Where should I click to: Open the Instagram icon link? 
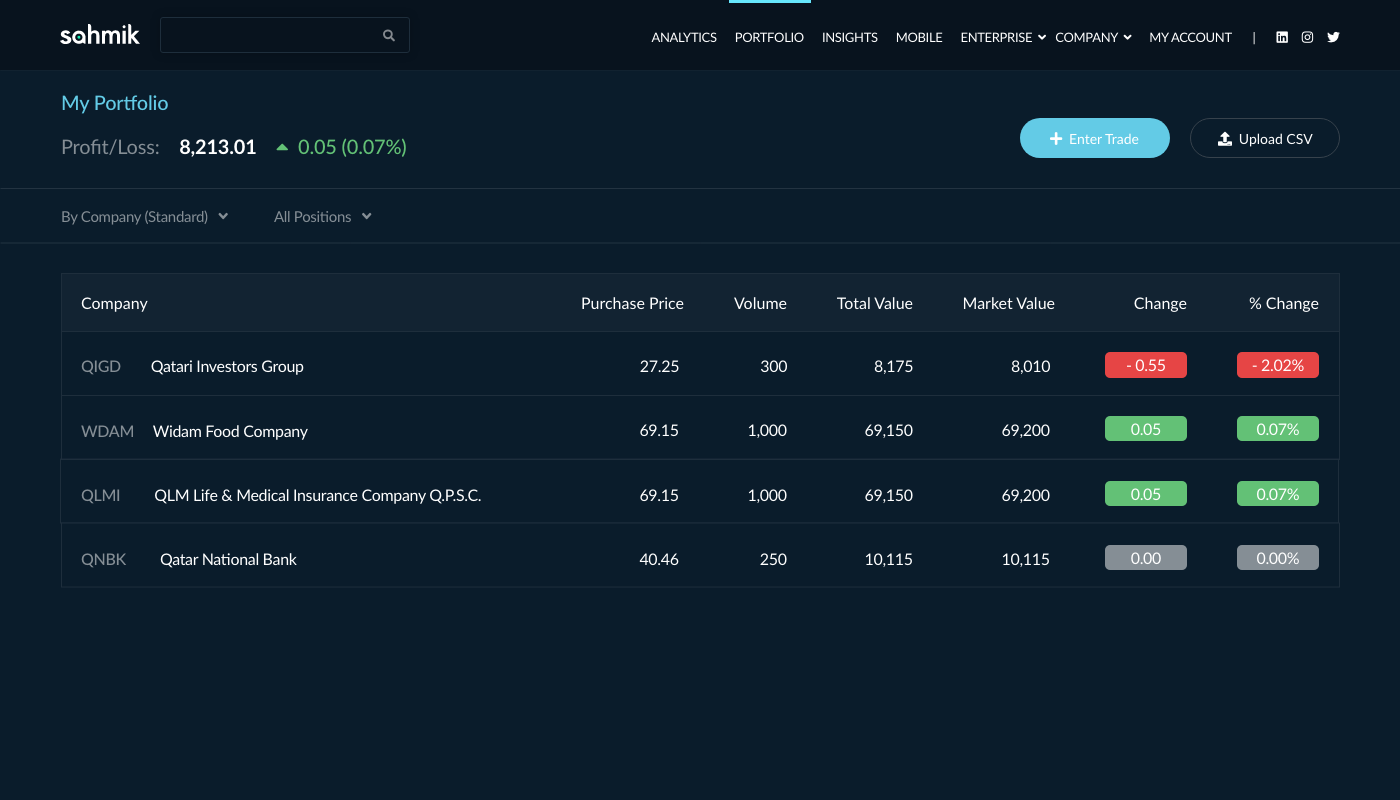pyautogui.click(x=1307, y=37)
